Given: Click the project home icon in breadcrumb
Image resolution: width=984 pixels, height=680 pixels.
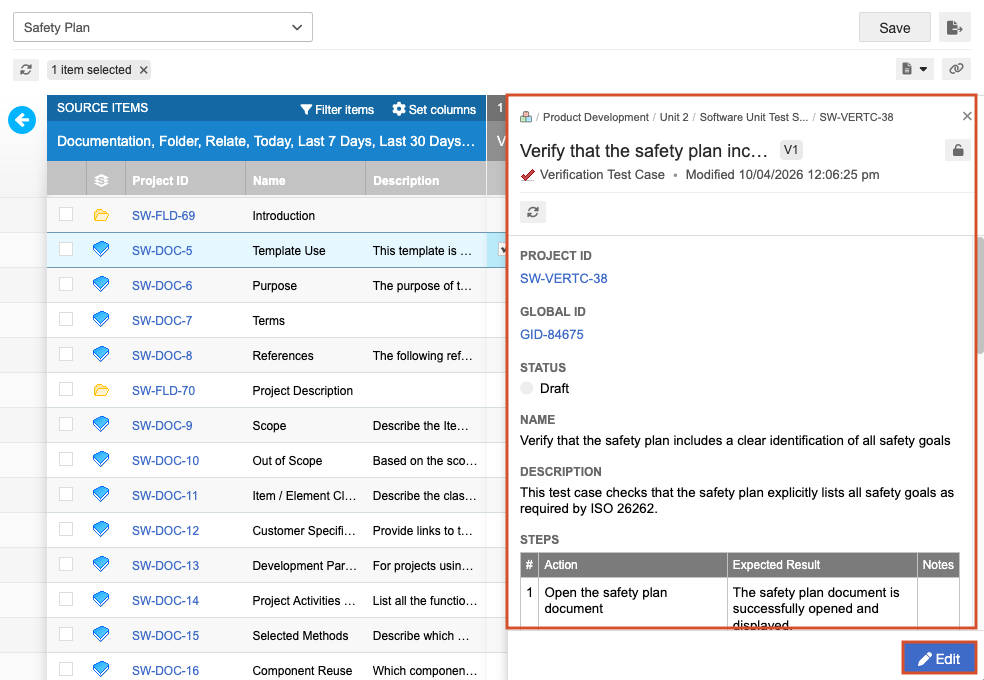Looking at the screenshot, I should 526,117.
